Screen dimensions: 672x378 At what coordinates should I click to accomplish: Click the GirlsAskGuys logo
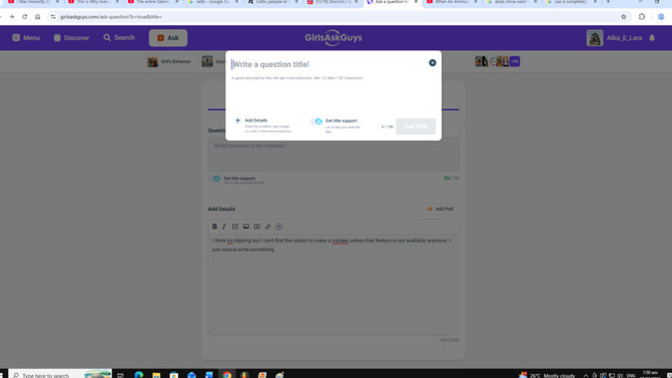coord(333,38)
